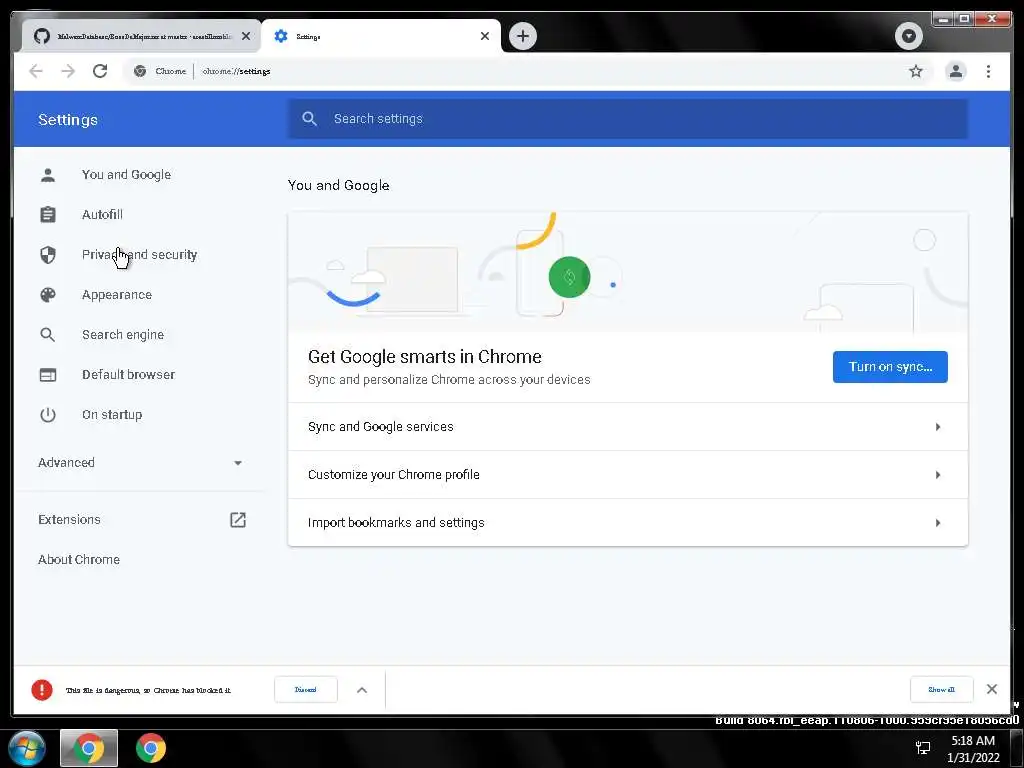Image resolution: width=1024 pixels, height=768 pixels.
Task: Click Show all downloads
Action: pyautogui.click(x=941, y=690)
